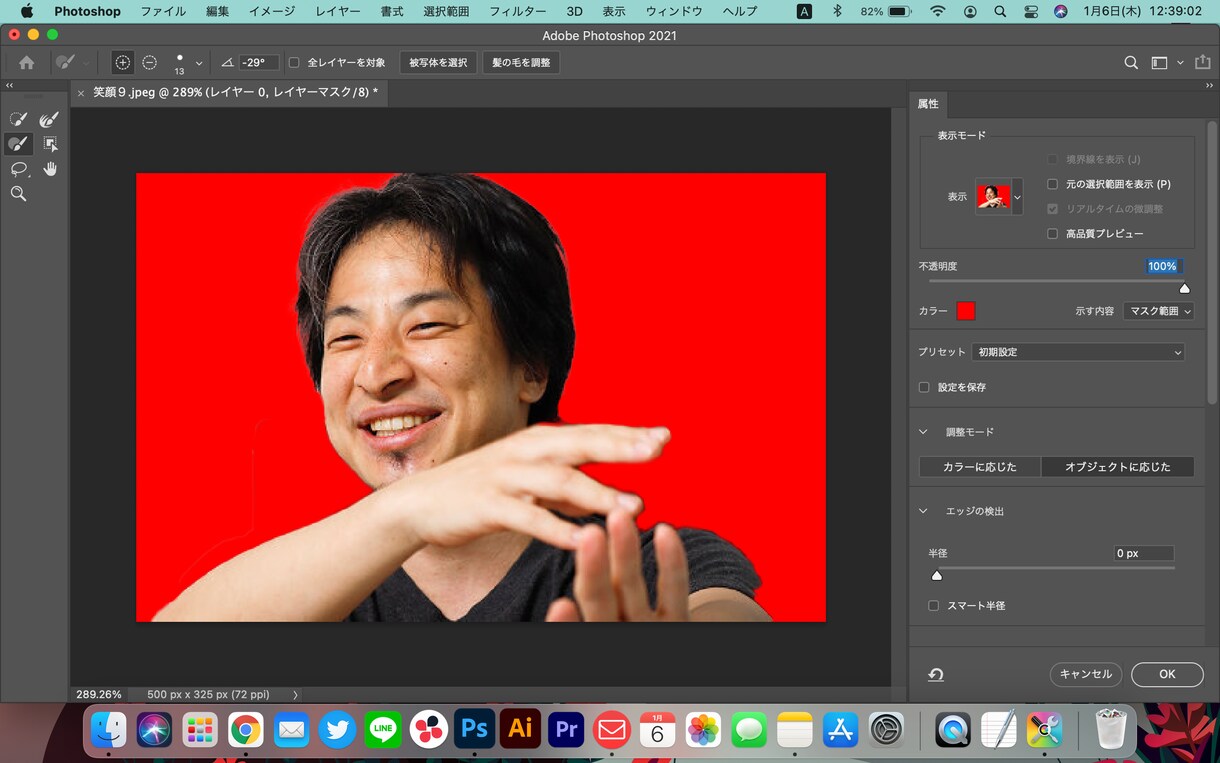Screen dimensions: 1220x763
Task: Choose オブジェクトに応じた refine mode
Action: pyautogui.click(x=1117, y=467)
